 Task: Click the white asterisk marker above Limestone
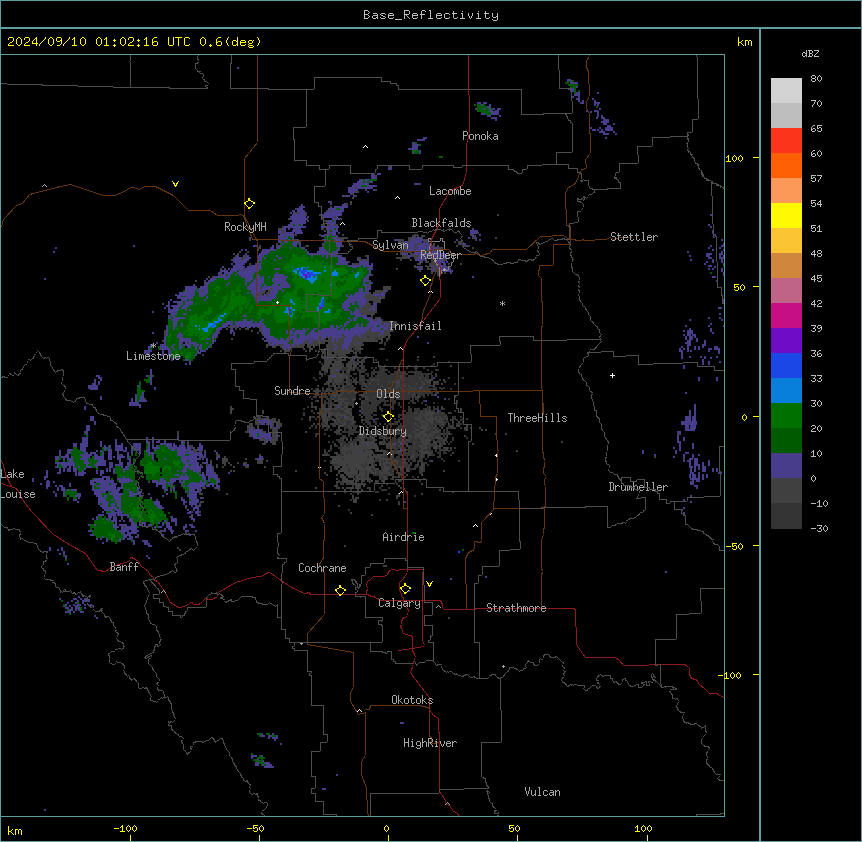pos(153,346)
